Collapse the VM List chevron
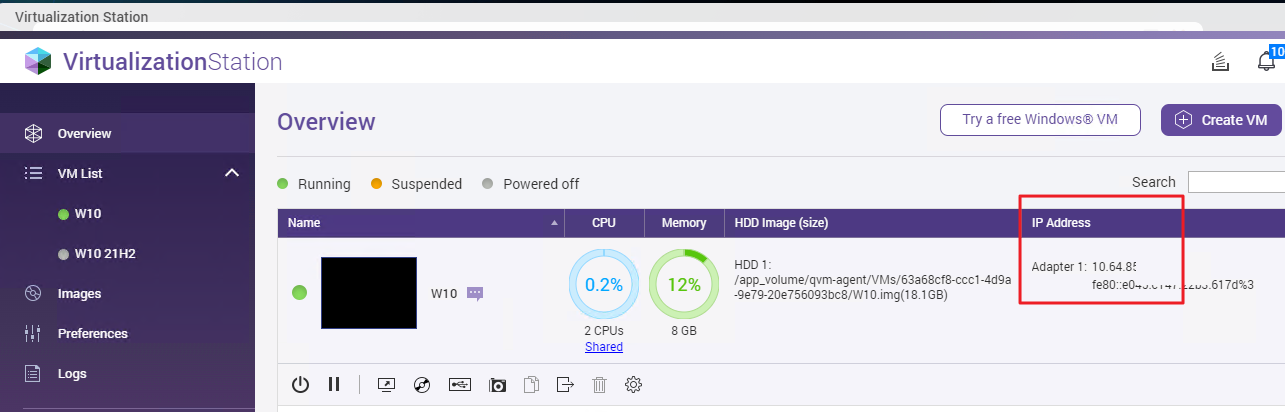 pos(232,173)
